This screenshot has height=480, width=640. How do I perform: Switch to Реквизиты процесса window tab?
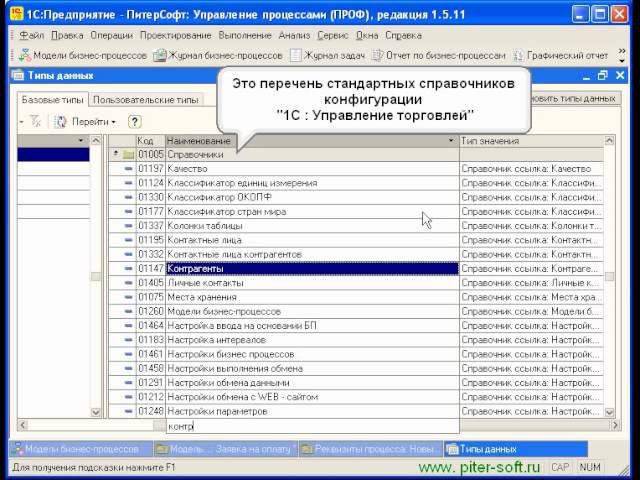coord(371,449)
